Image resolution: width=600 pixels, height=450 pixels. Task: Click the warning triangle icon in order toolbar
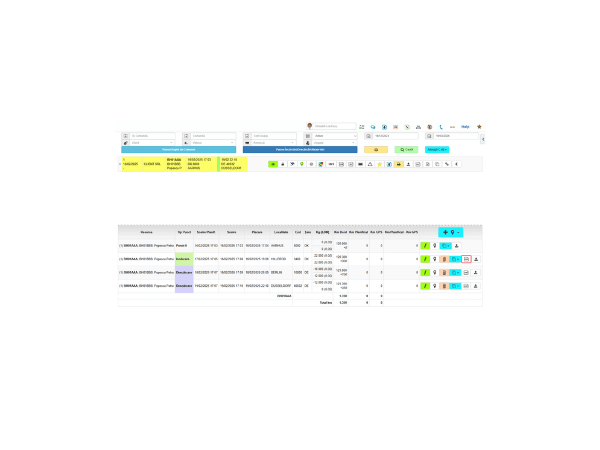pyautogui.click(x=369, y=164)
